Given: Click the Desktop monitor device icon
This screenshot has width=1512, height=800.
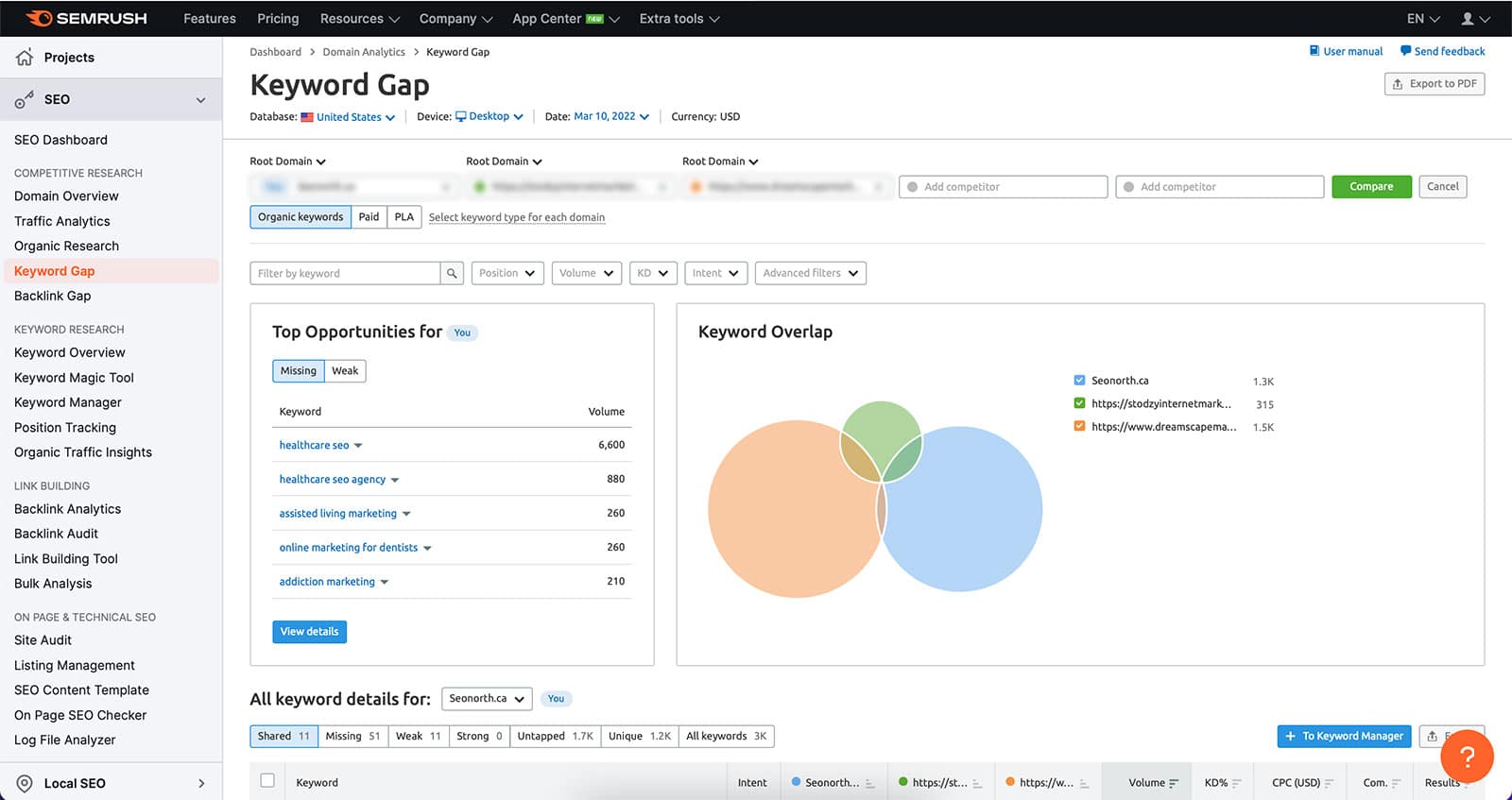Looking at the screenshot, I should (461, 116).
